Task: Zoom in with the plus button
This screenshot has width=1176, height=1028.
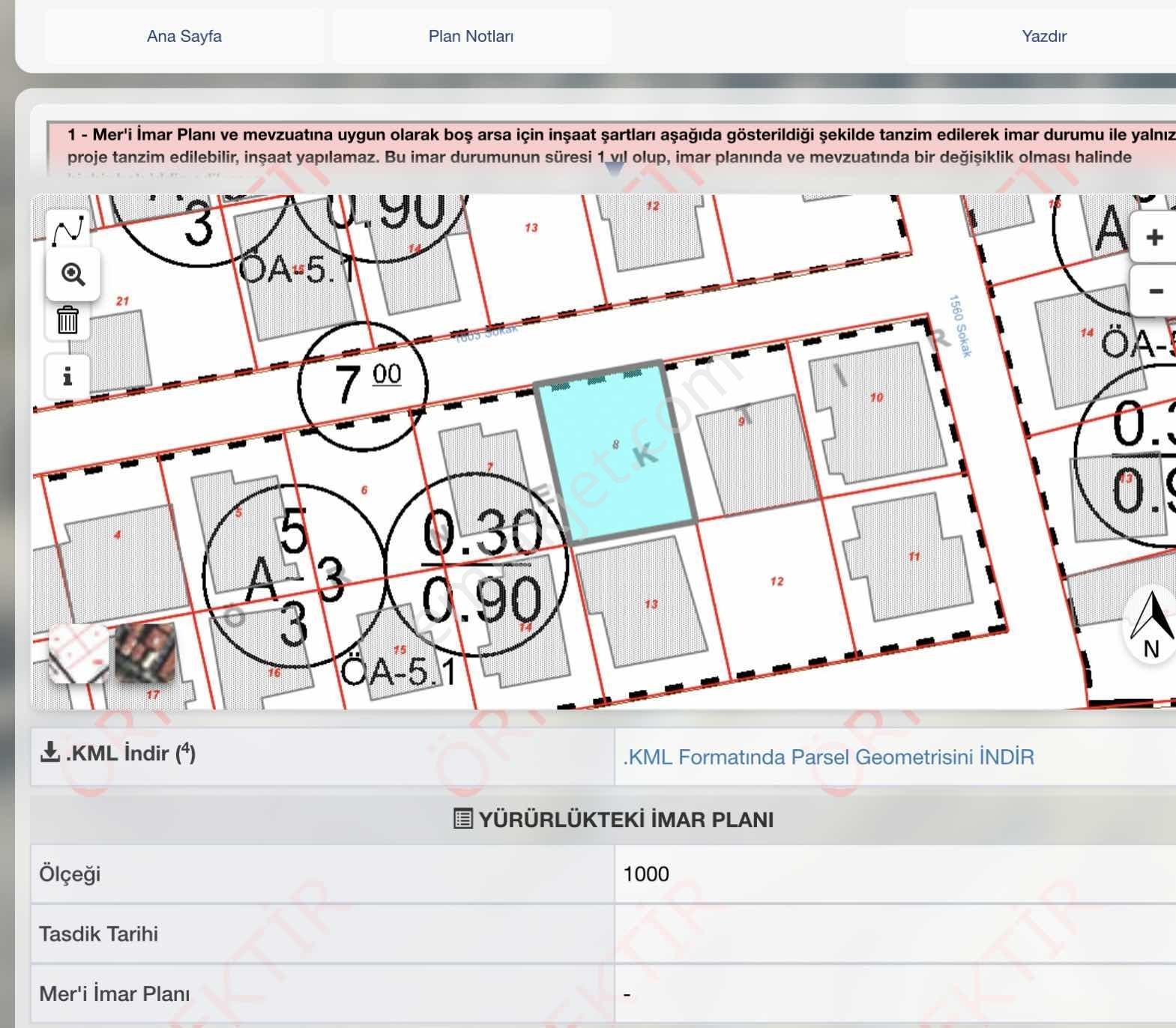Action: point(1154,238)
